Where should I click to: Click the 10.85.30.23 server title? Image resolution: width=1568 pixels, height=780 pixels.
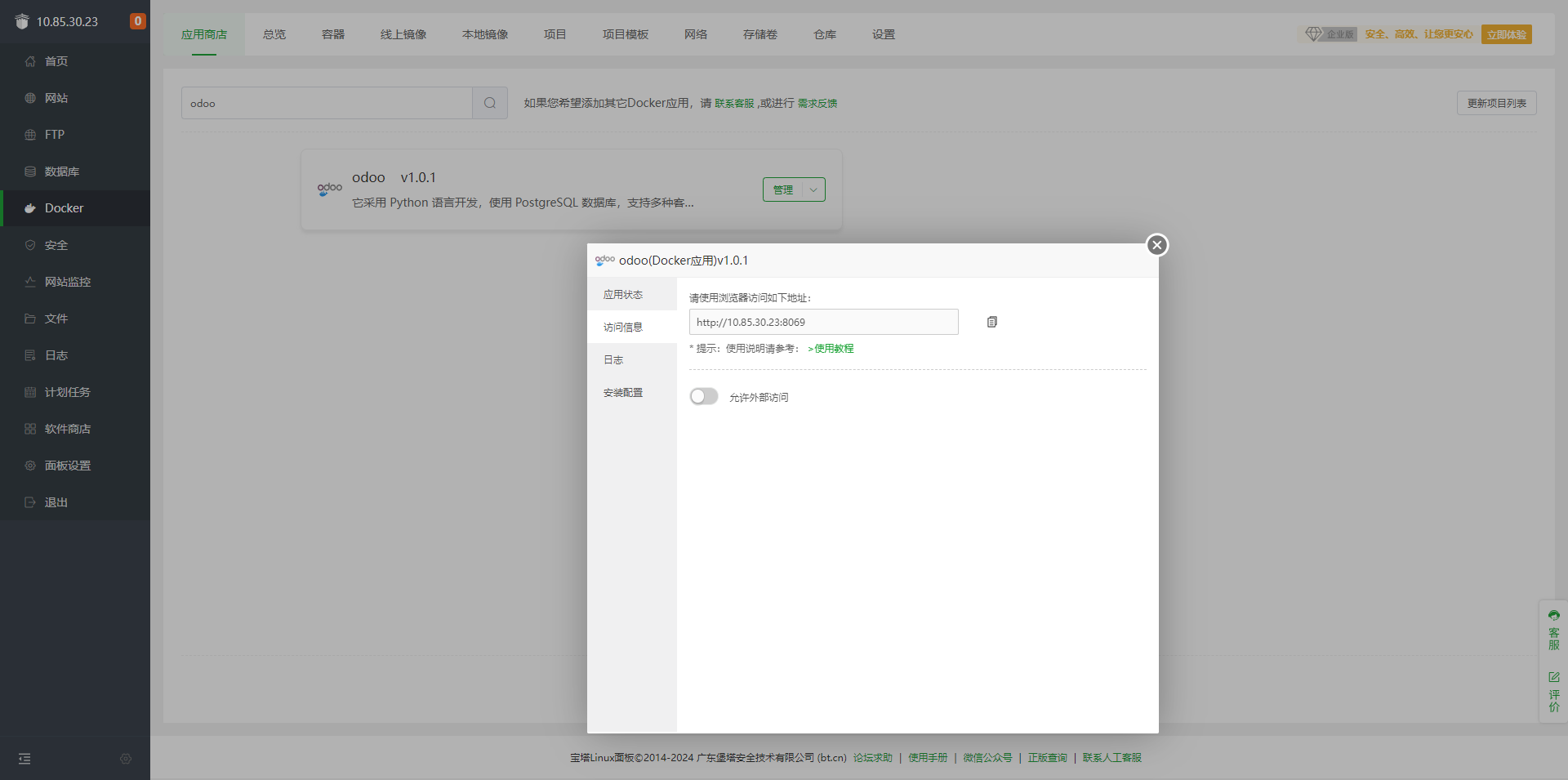(x=67, y=22)
